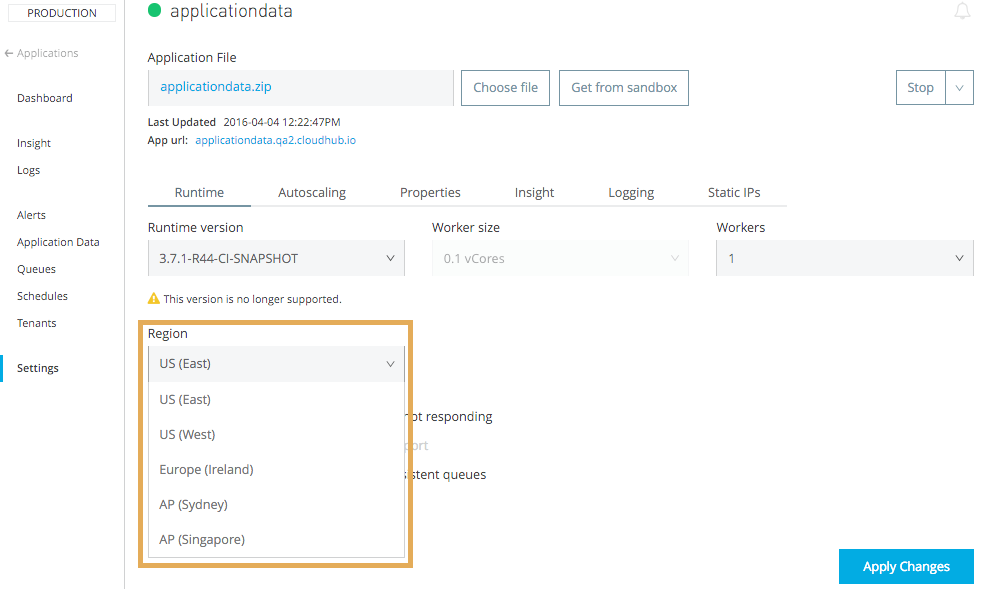Click the yellow warning icon for unsupported version
The image size is (983, 589).
[154, 298]
